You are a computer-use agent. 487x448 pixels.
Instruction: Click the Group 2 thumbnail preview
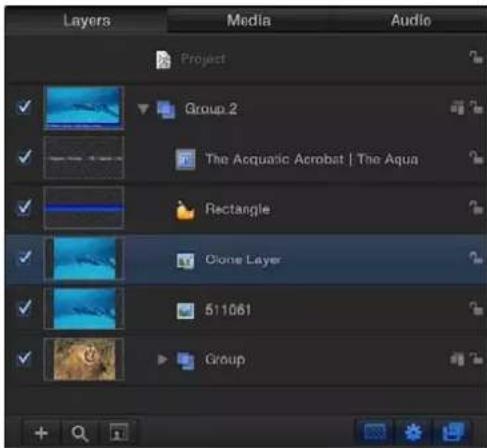(x=84, y=108)
